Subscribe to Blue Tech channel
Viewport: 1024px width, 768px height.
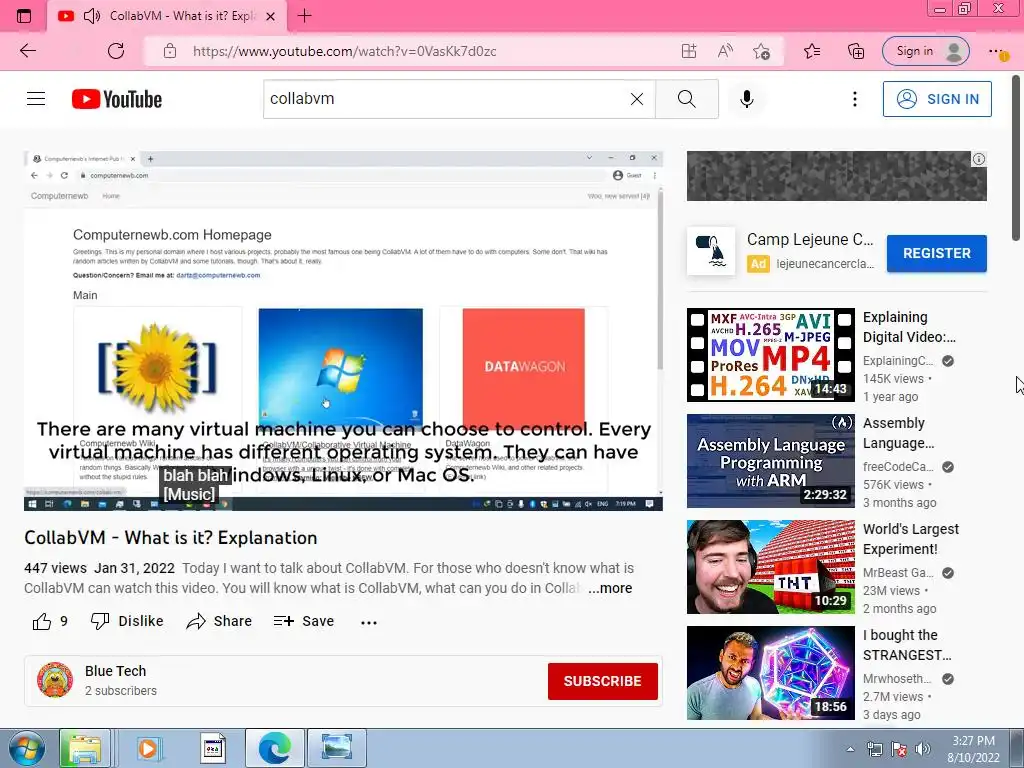[x=603, y=681]
